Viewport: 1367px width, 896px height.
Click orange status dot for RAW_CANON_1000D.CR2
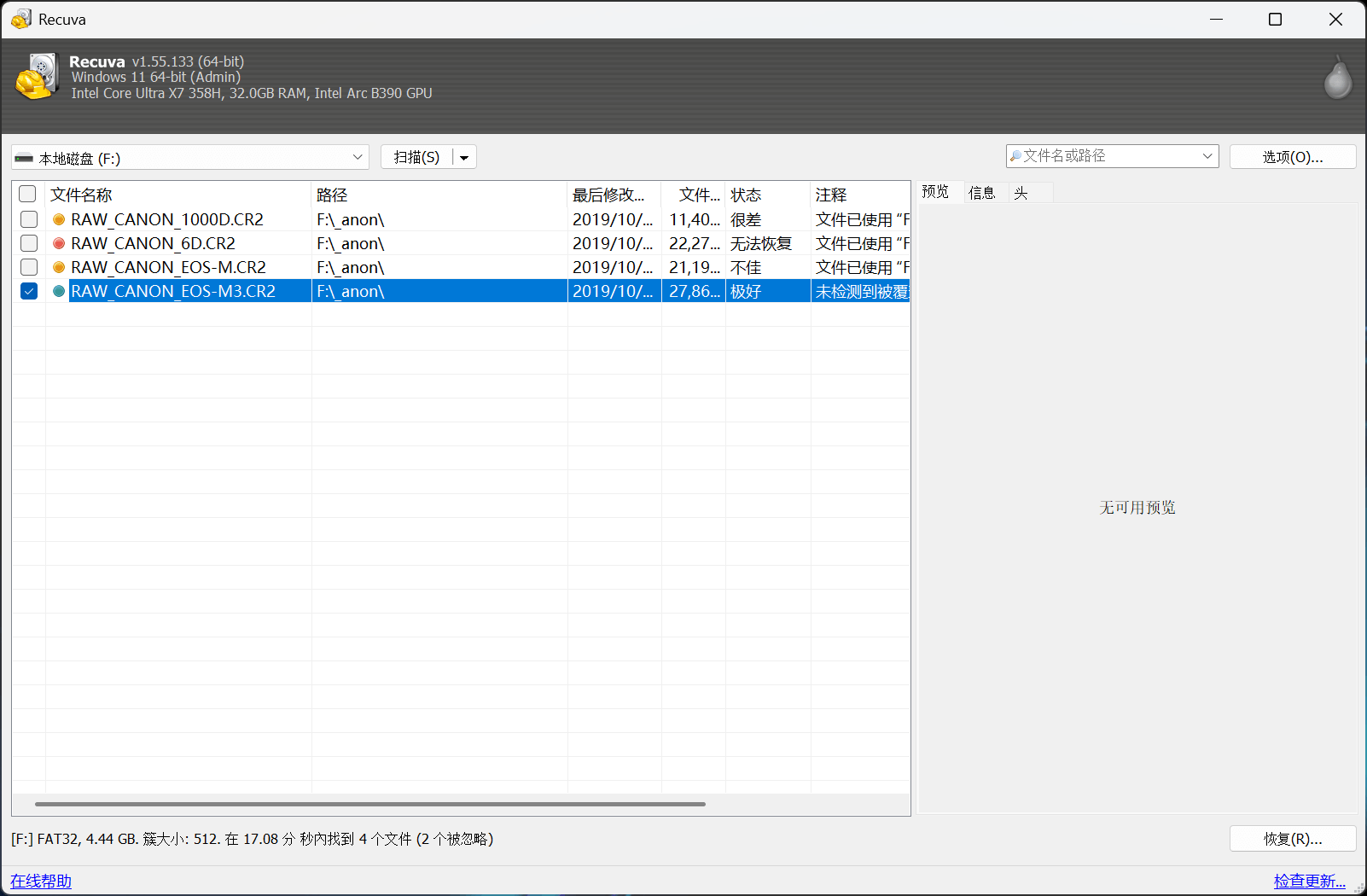(59, 219)
